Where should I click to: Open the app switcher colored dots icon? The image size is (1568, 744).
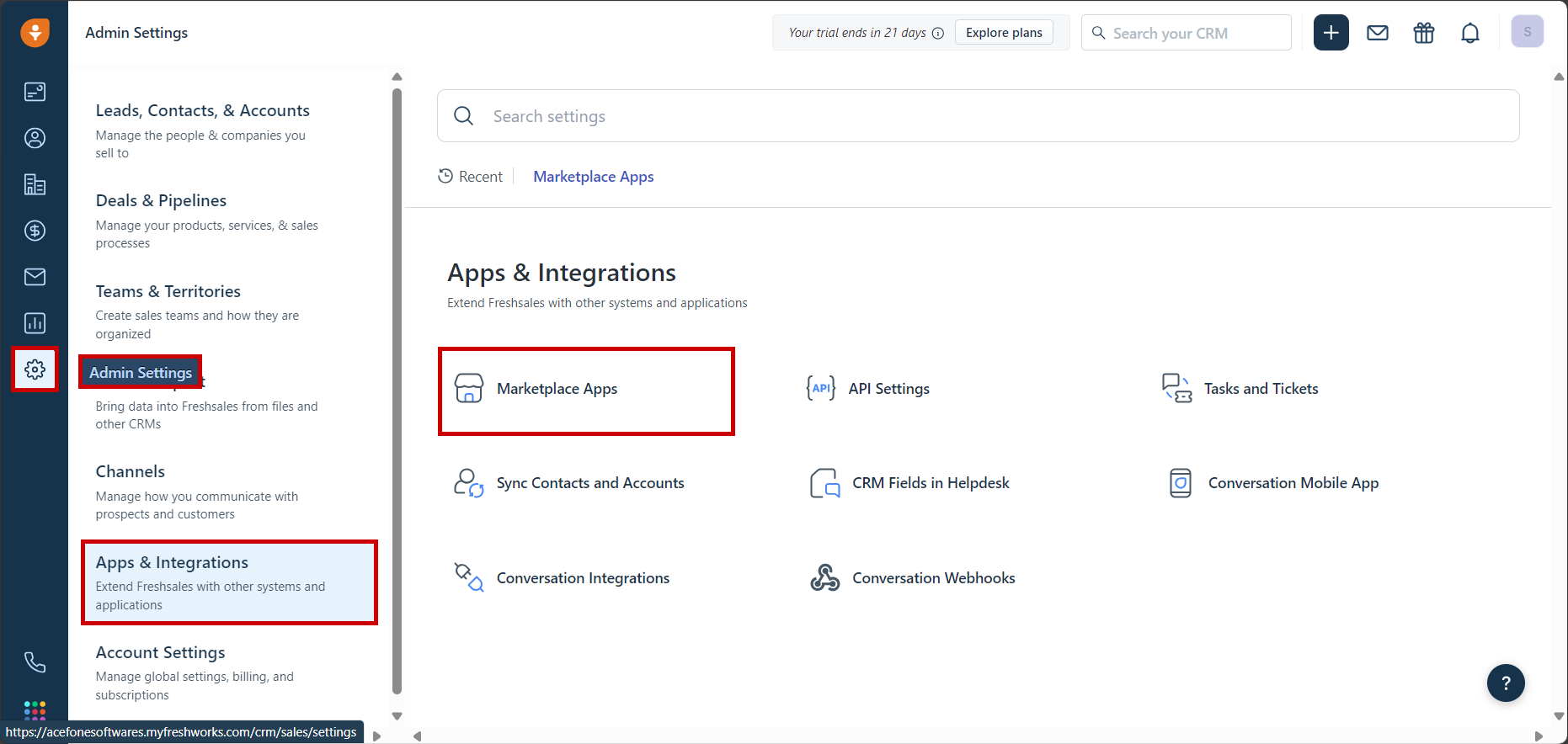pos(35,710)
